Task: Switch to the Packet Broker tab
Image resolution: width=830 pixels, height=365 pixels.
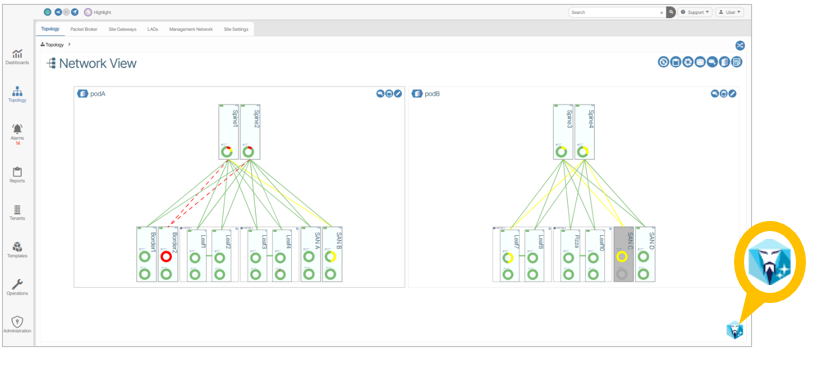Action: tap(84, 30)
